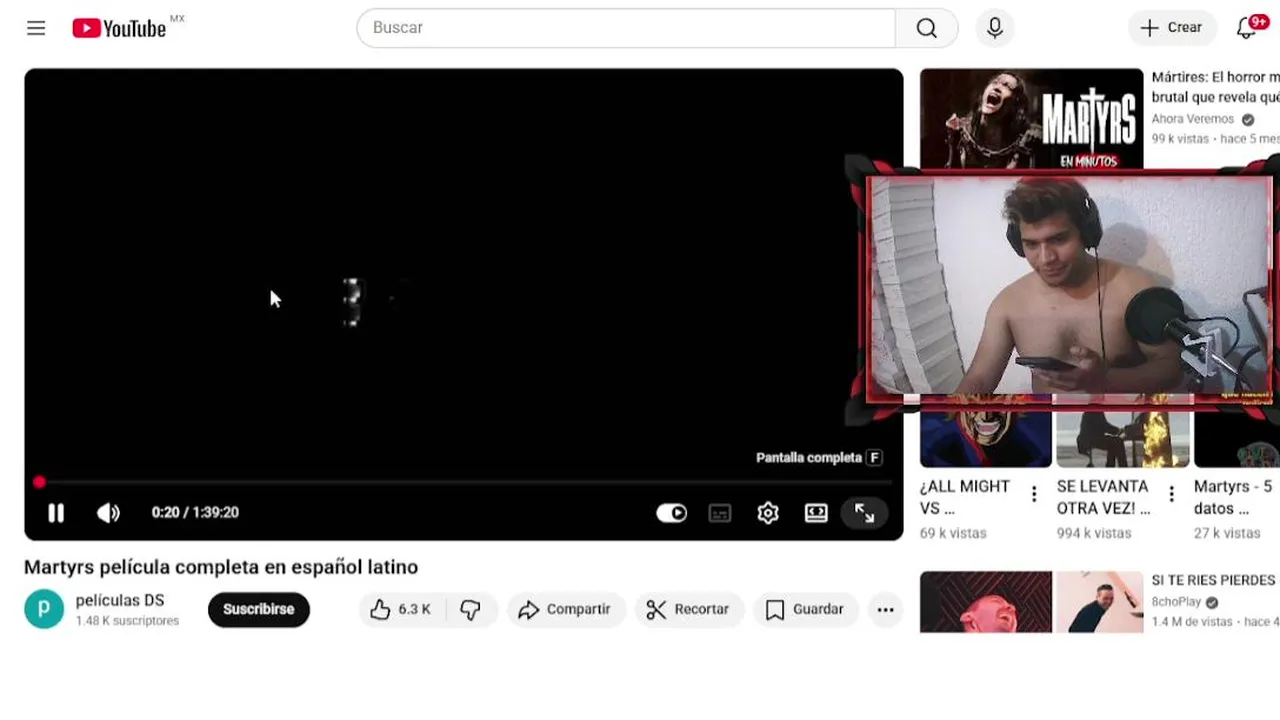1280x720 pixels.
Task: Open the Martyrs - 5 datos video title
Action: point(1233,497)
